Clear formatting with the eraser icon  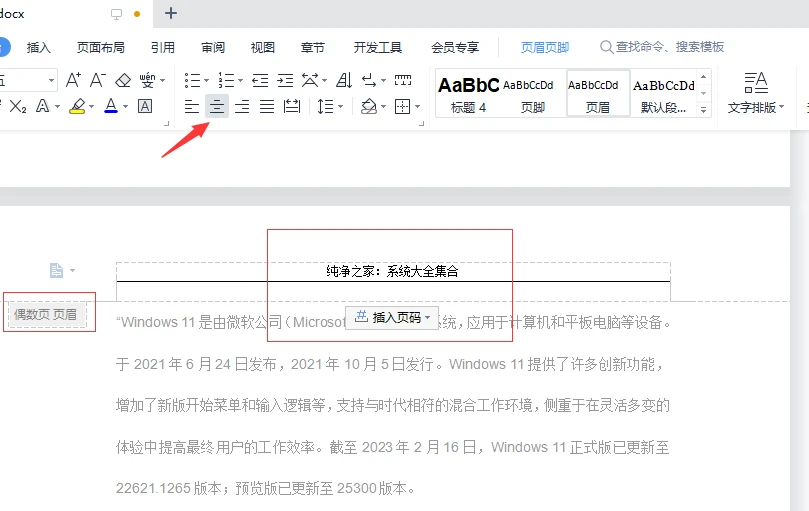tap(123, 81)
